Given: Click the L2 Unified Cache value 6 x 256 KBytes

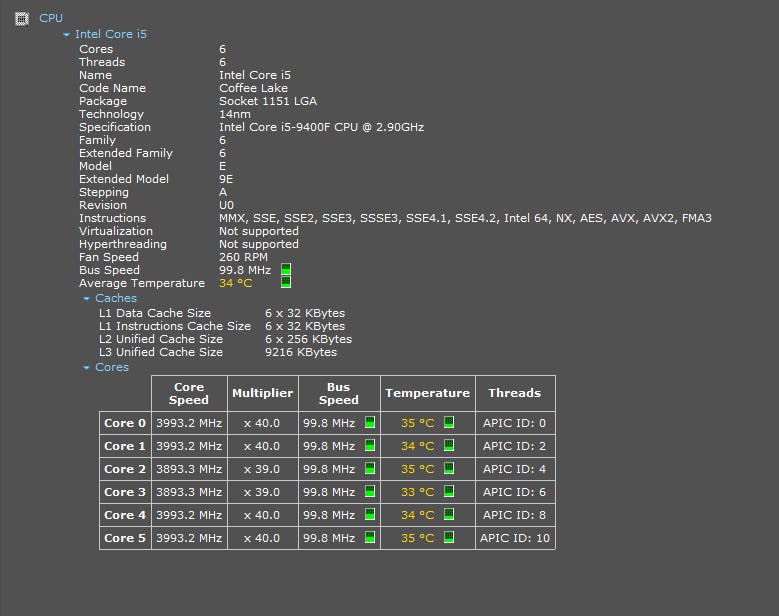Looking at the screenshot, I should 308,339.
